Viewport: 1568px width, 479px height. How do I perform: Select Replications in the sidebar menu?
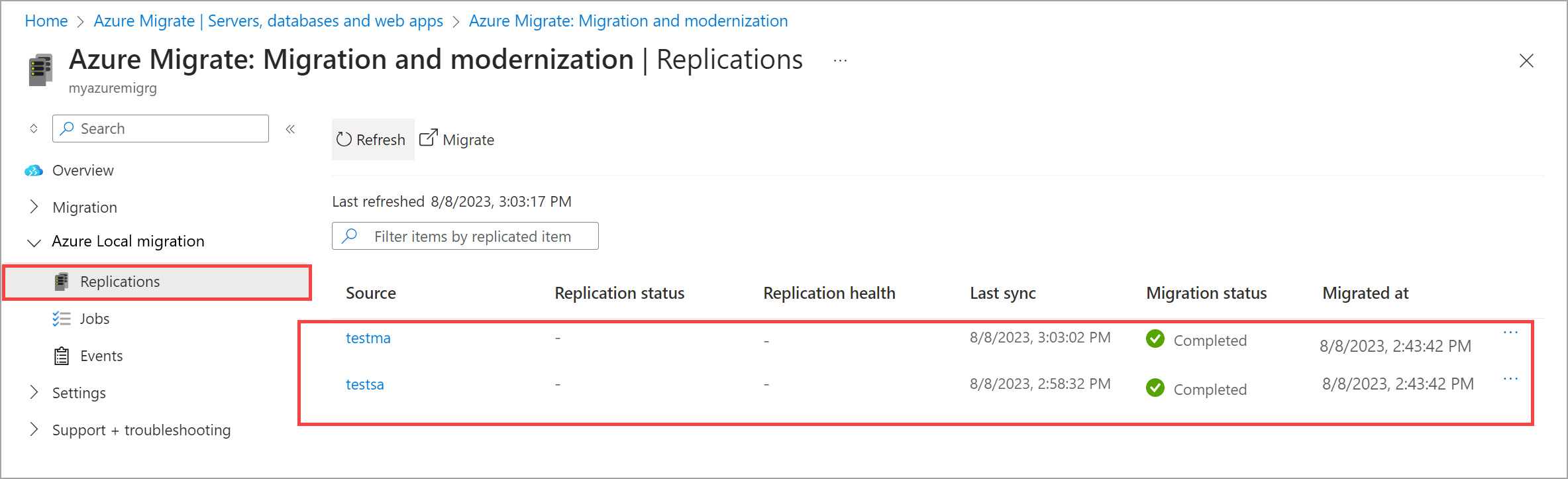(x=120, y=282)
